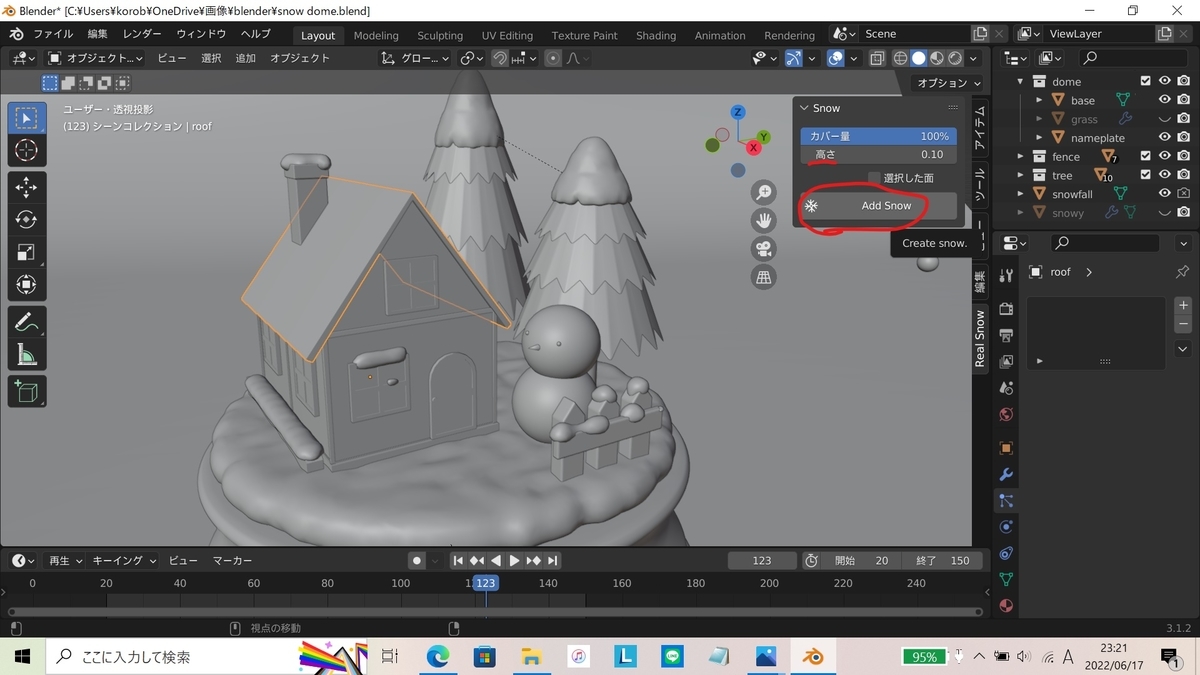Open the Physics properties tab
1200x675 pixels.
(1006, 527)
